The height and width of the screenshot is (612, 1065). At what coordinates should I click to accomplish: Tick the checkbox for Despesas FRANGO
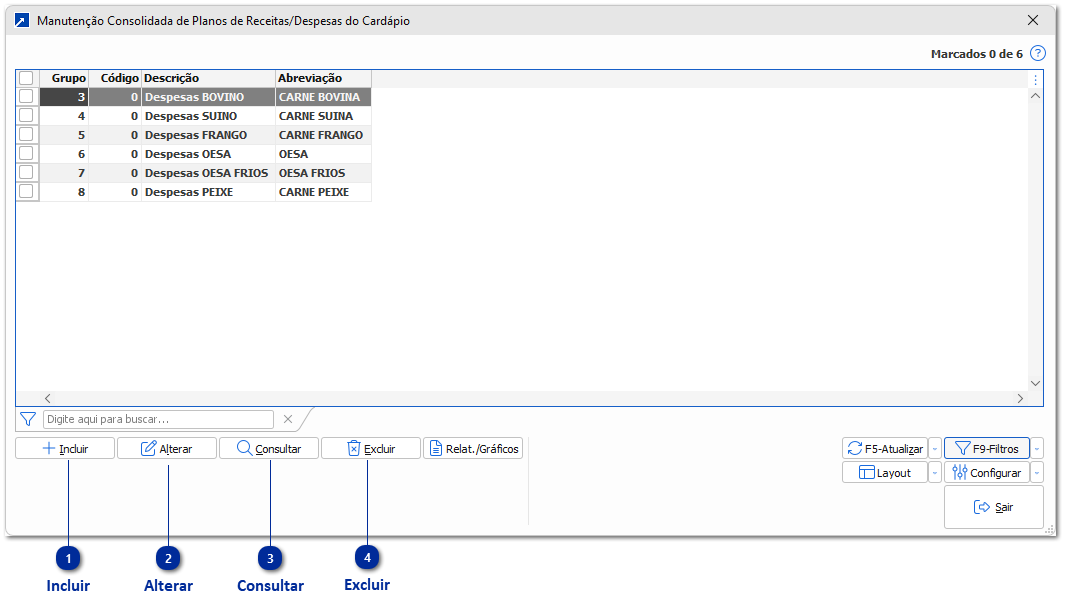coord(26,135)
